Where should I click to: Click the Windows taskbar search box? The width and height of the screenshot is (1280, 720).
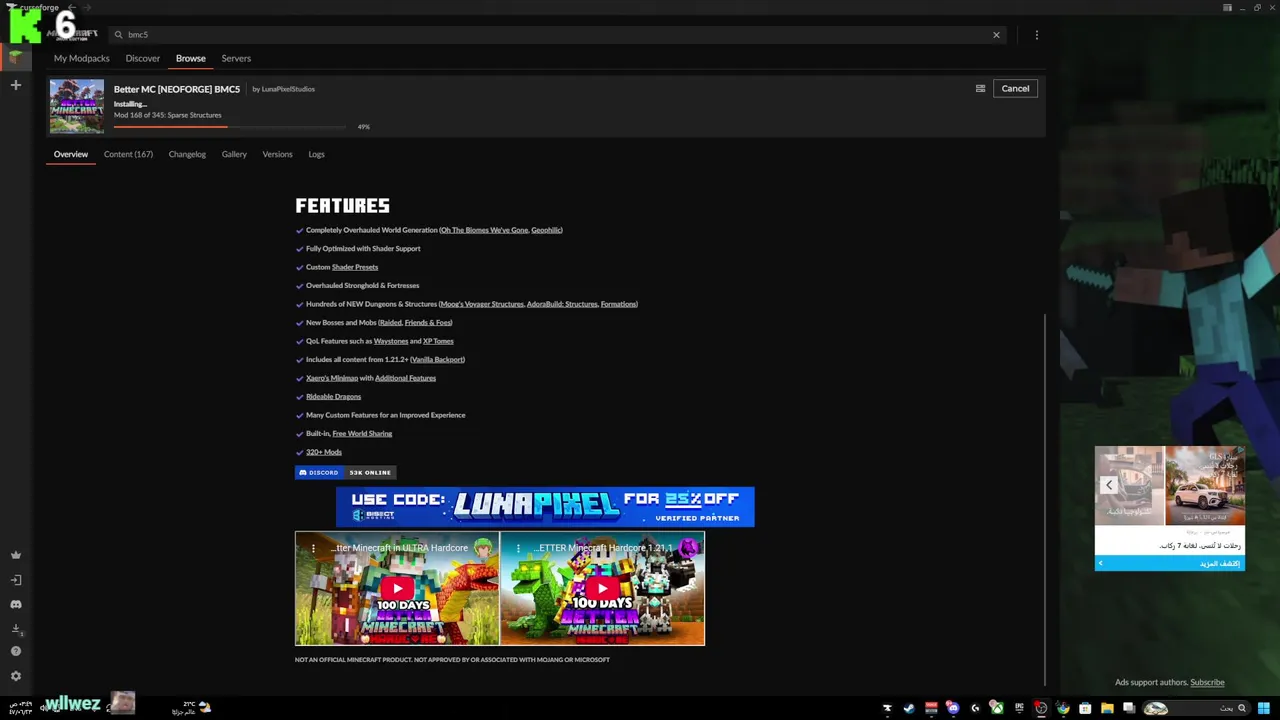(x=1196, y=708)
